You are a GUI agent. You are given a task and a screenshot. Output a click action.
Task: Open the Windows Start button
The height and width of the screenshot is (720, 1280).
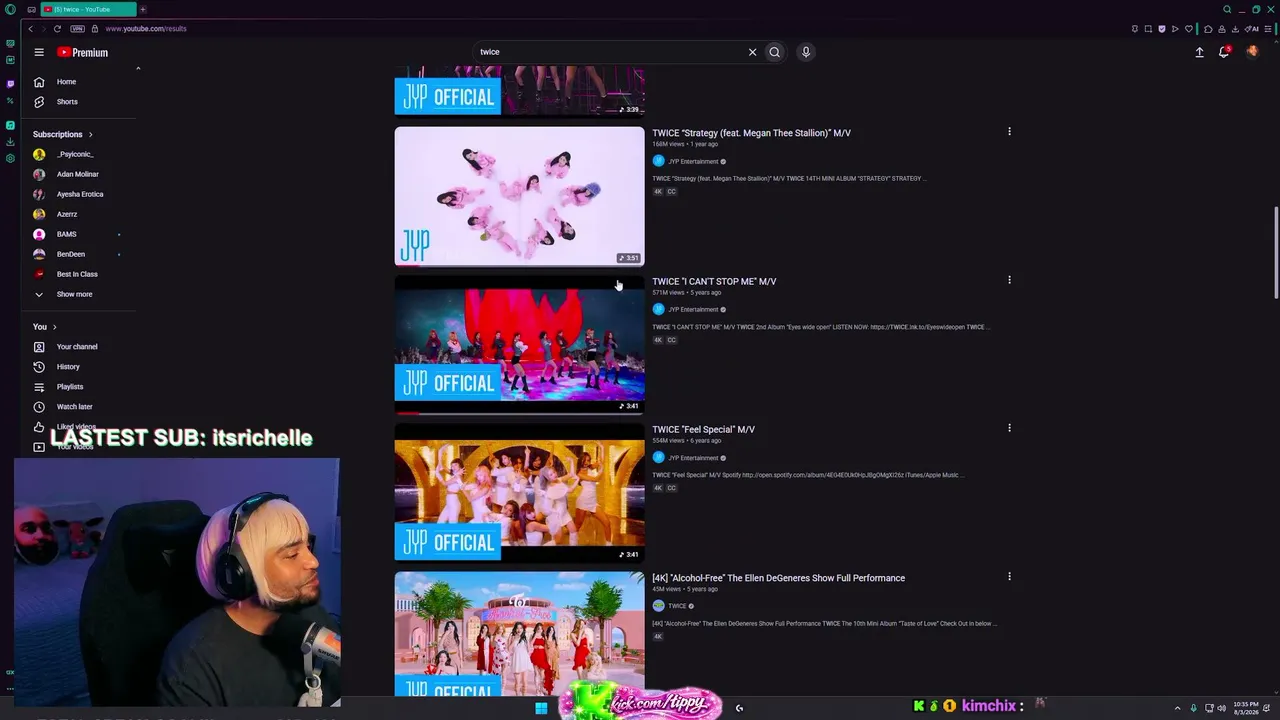pyautogui.click(x=541, y=708)
